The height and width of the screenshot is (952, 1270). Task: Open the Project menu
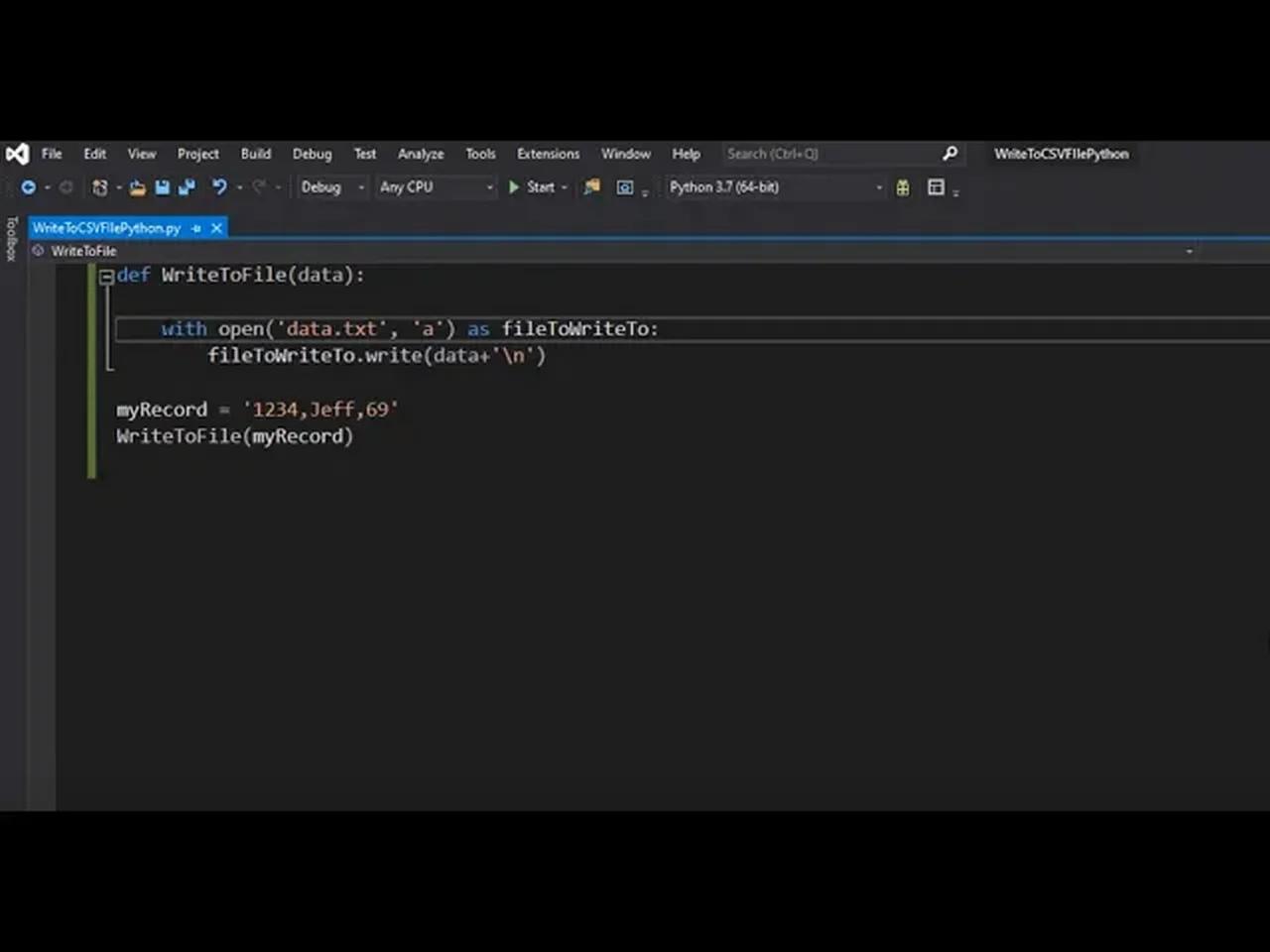pyautogui.click(x=197, y=154)
